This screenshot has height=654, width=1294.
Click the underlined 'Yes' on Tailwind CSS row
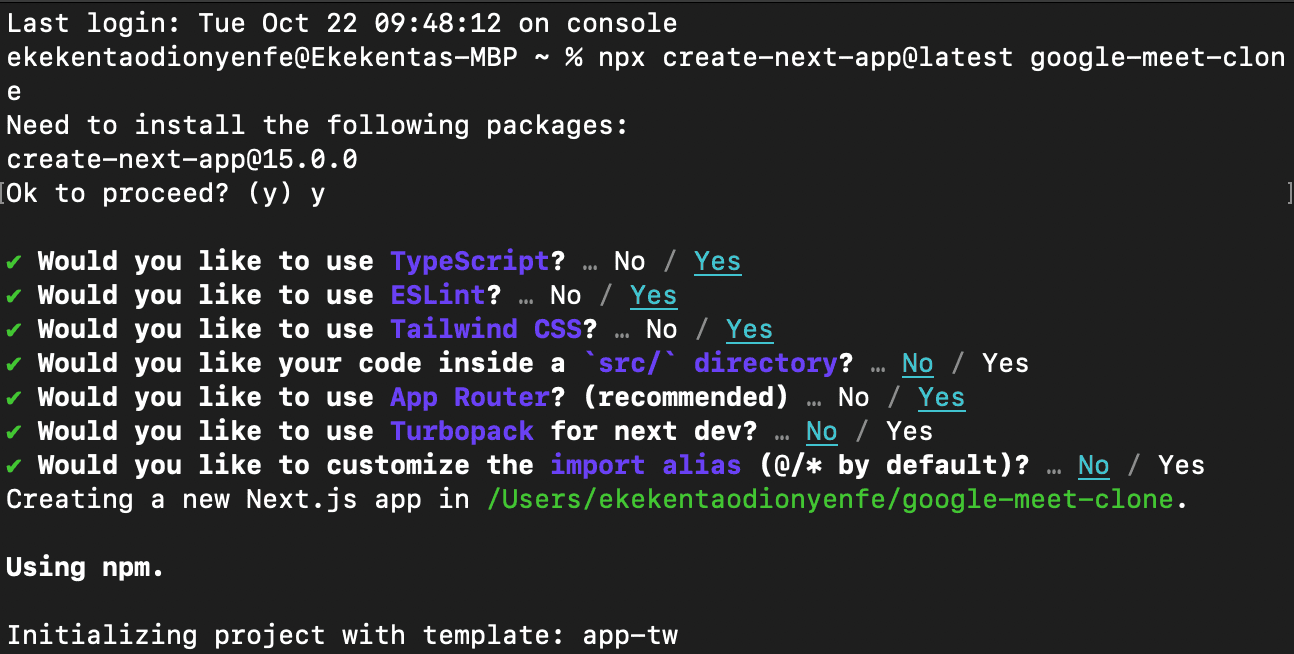pos(750,329)
